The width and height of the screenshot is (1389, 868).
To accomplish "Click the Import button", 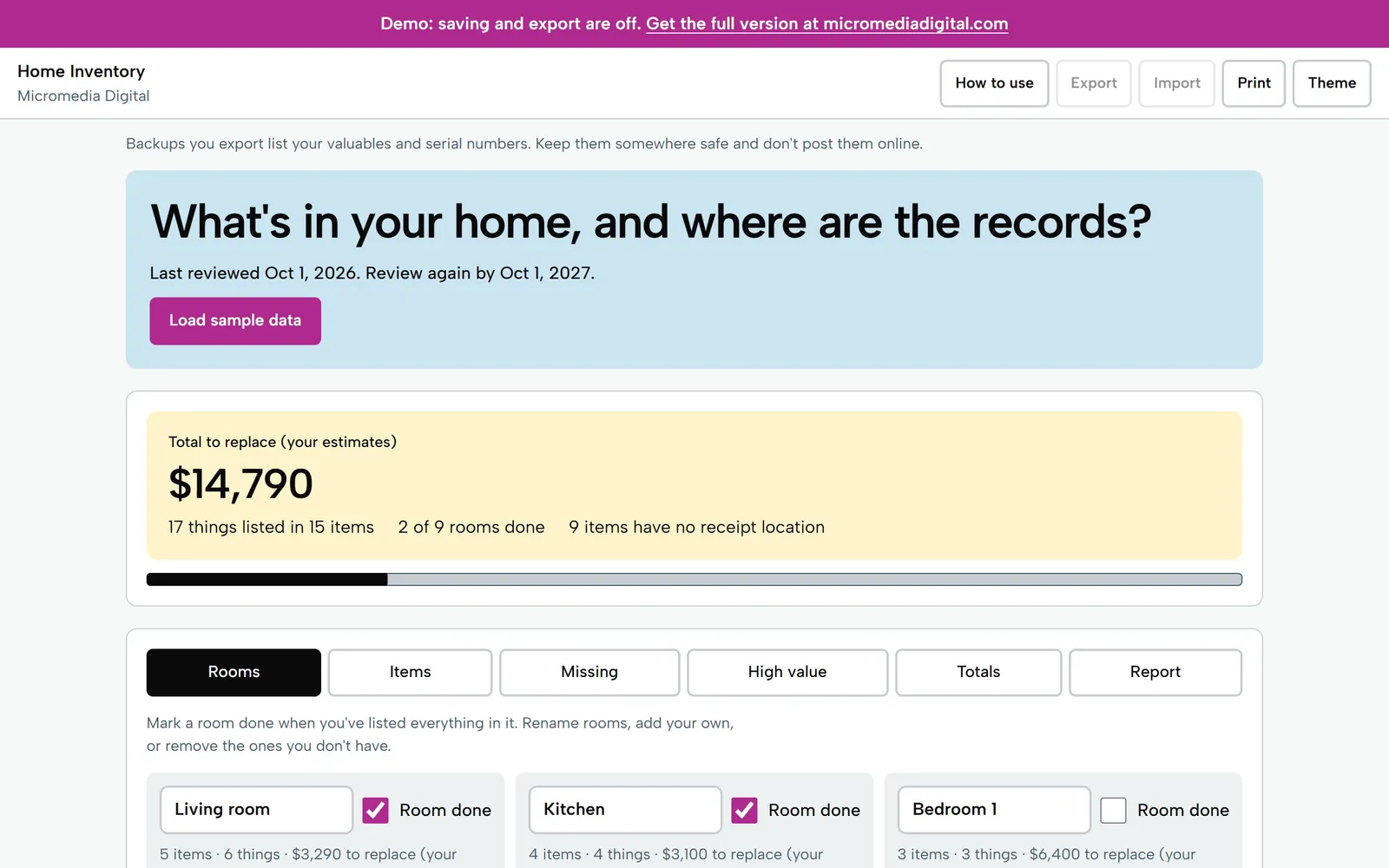I will 1177,83.
